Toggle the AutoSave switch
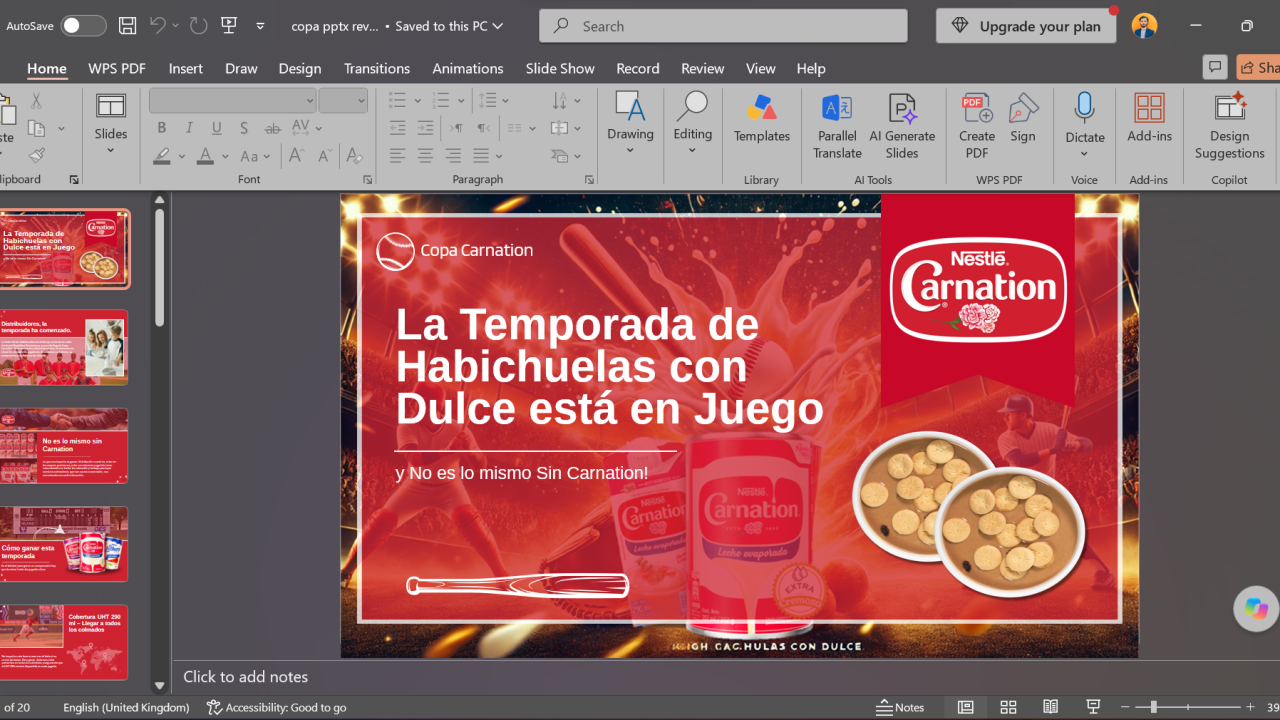 pyautogui.click(x=84, y=26)
